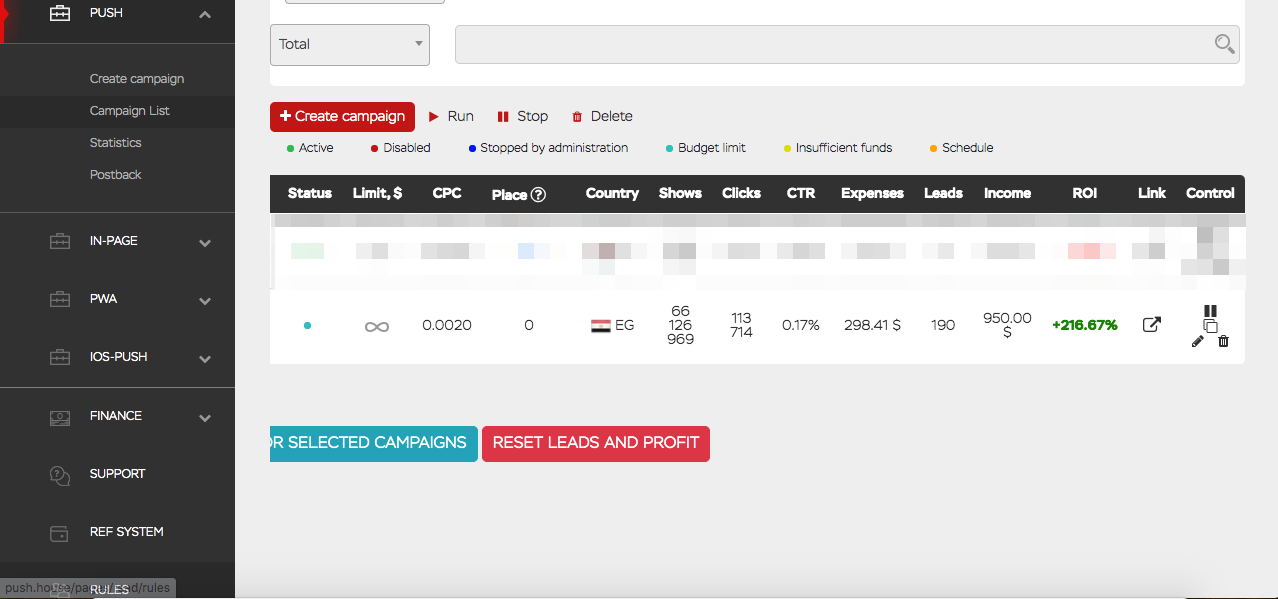1278x599 pixels.
Task: Click into the campaign search field
Action: tap(830, 45)
